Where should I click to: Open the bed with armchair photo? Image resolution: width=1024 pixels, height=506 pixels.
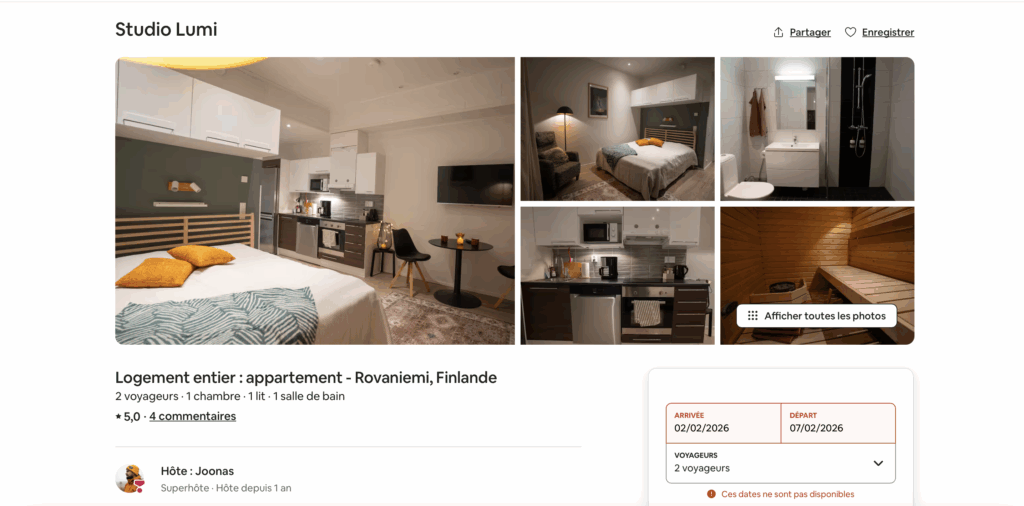coord(617,129)
